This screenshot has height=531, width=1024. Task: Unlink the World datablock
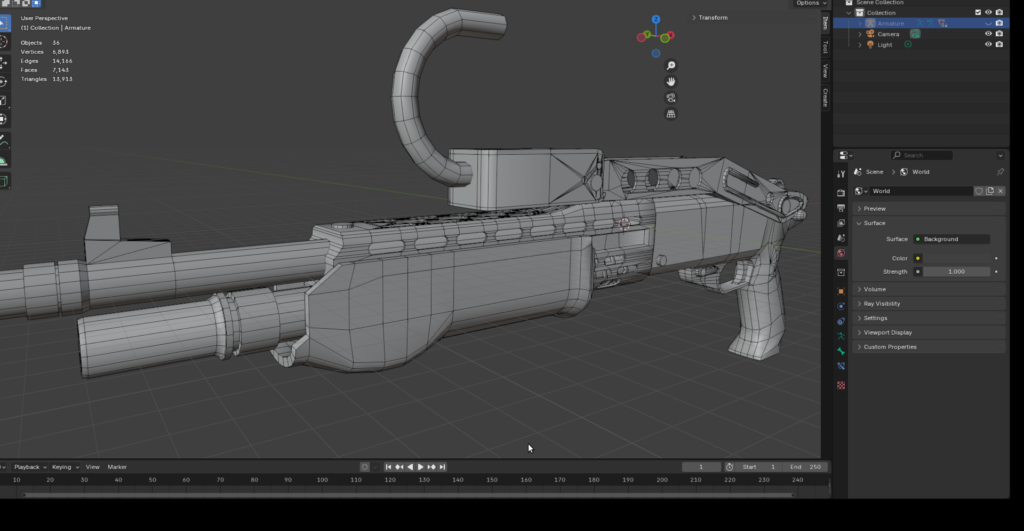point(1000,191)
